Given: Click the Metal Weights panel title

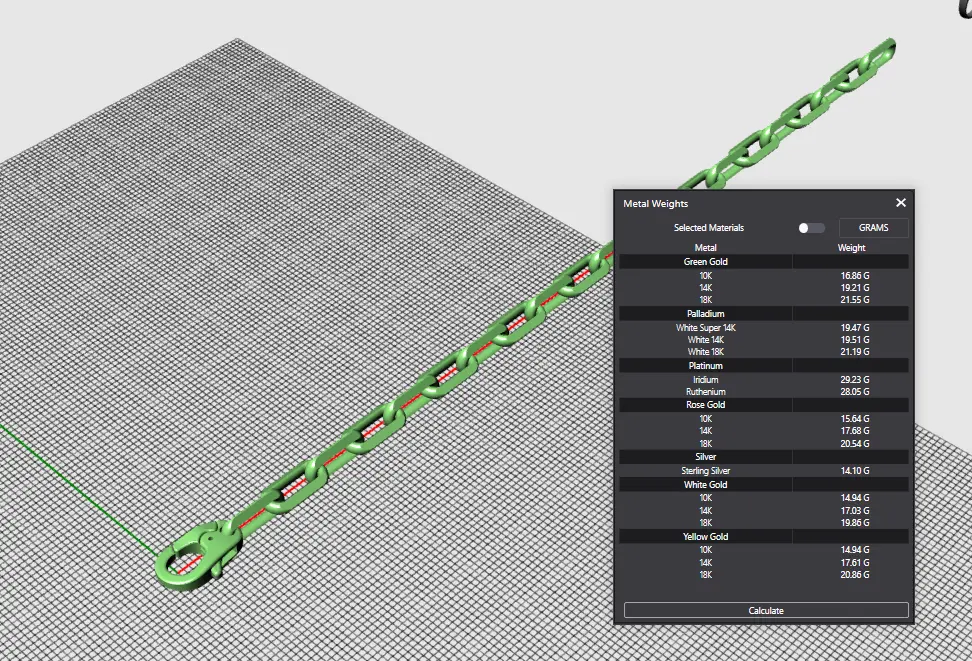Looking at the screenshot, I should (x=655, y=203).
